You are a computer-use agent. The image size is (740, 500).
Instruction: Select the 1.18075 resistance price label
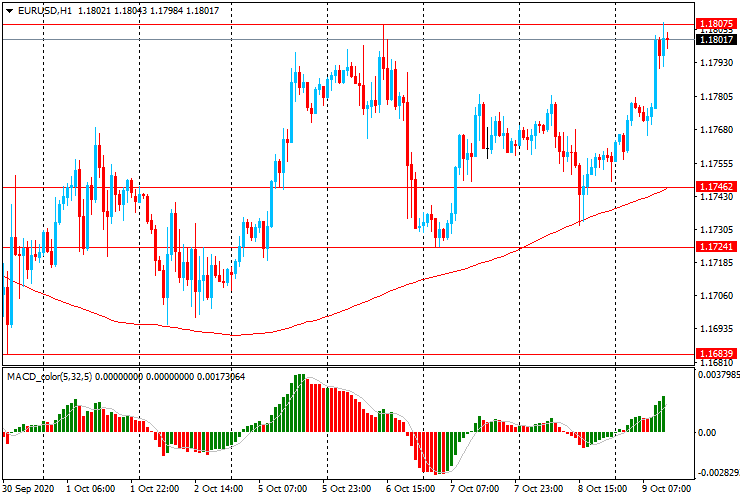coord(716,24)
